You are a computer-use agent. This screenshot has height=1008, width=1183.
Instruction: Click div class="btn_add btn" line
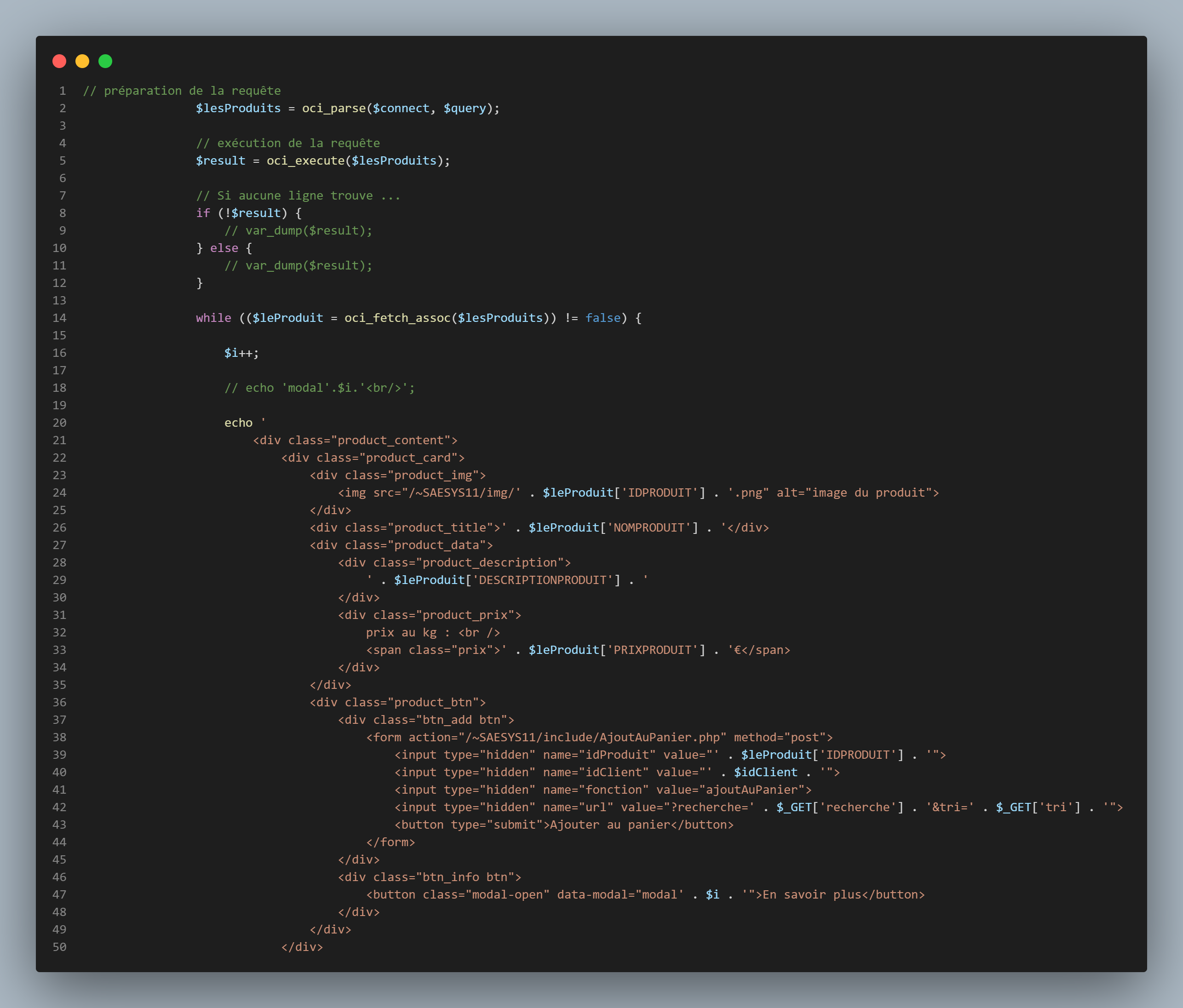point(426,720)
